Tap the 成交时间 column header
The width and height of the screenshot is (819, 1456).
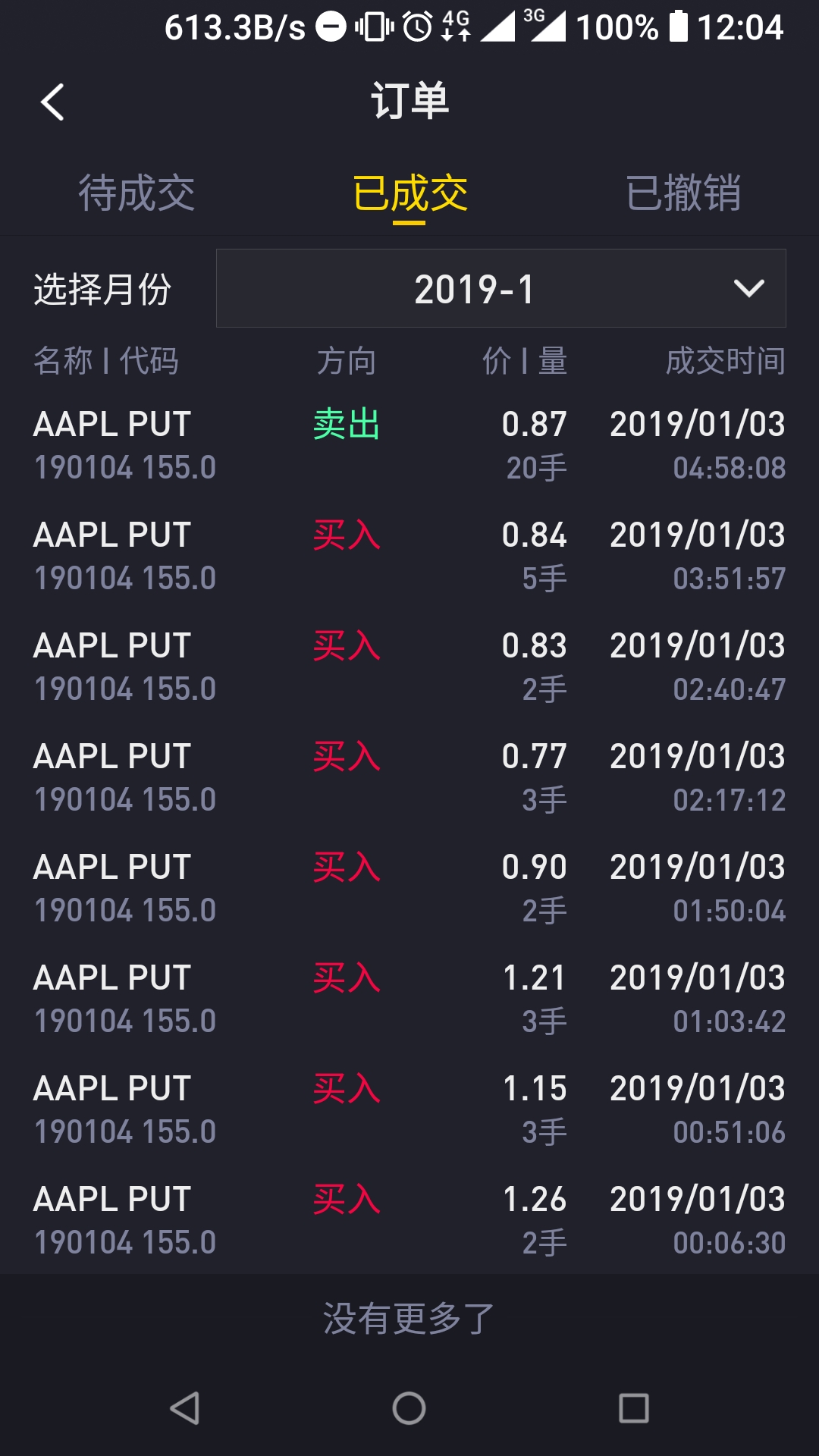tap(726, 361)
